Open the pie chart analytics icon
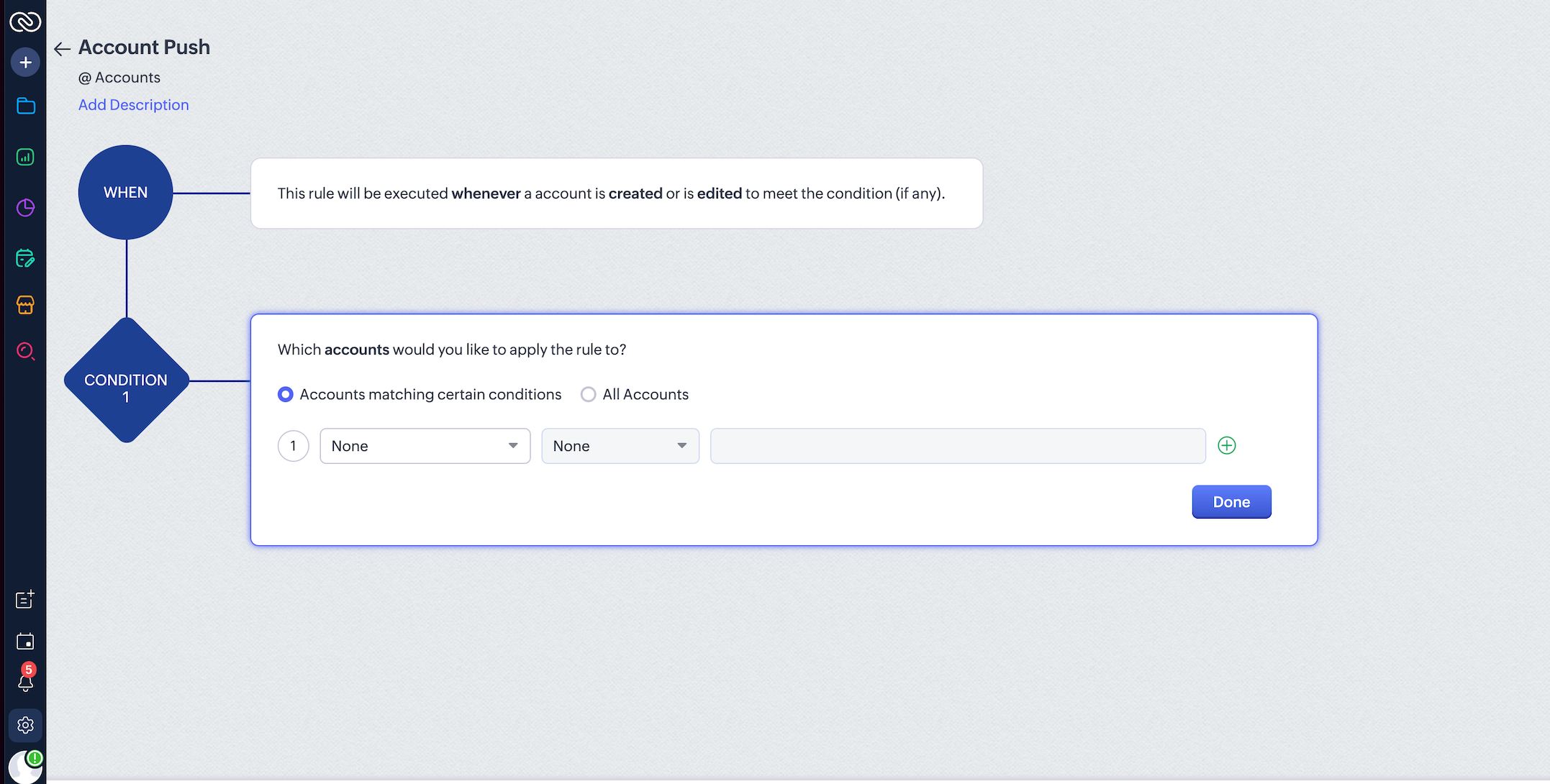Viewport: 1550px width, 784px height. 25,208
